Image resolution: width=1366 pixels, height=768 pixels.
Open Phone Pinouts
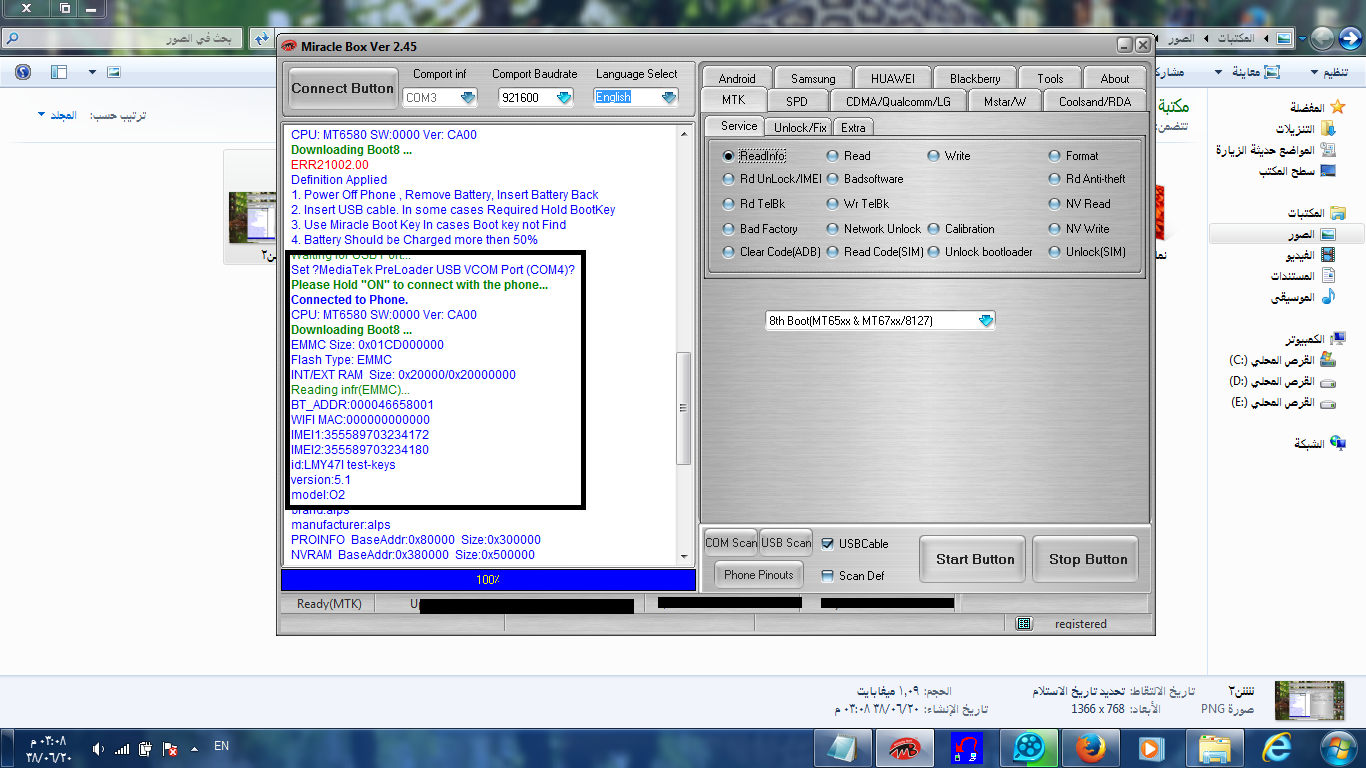[759, 575]
